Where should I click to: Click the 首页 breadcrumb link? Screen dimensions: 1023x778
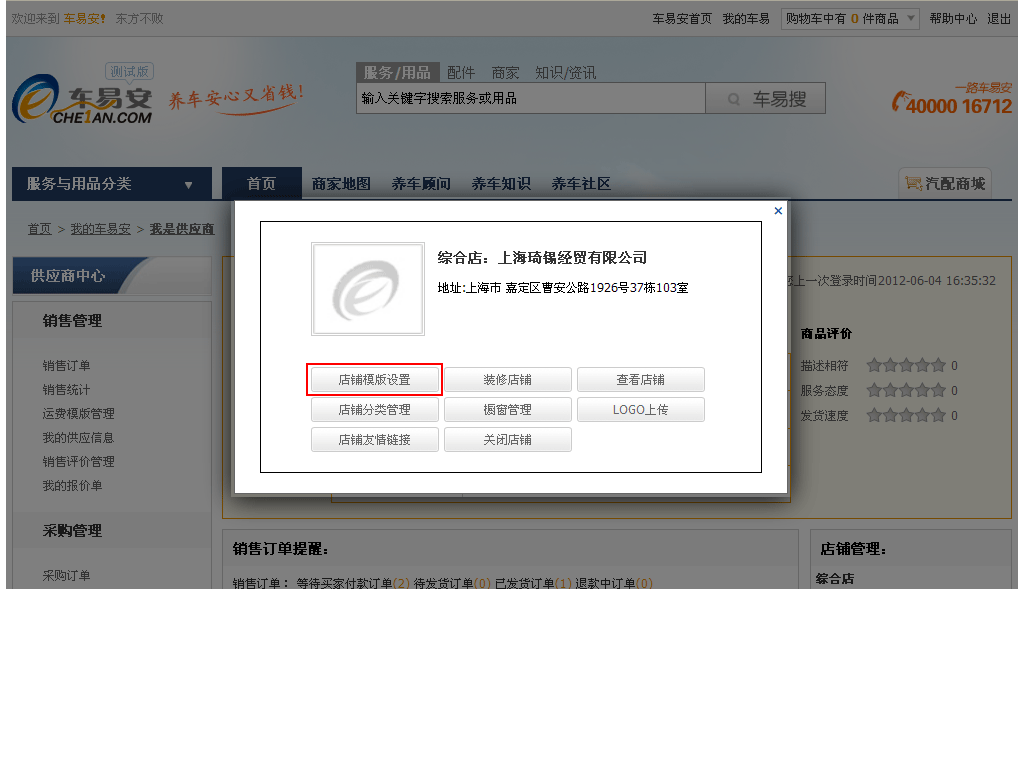point(39,229)
